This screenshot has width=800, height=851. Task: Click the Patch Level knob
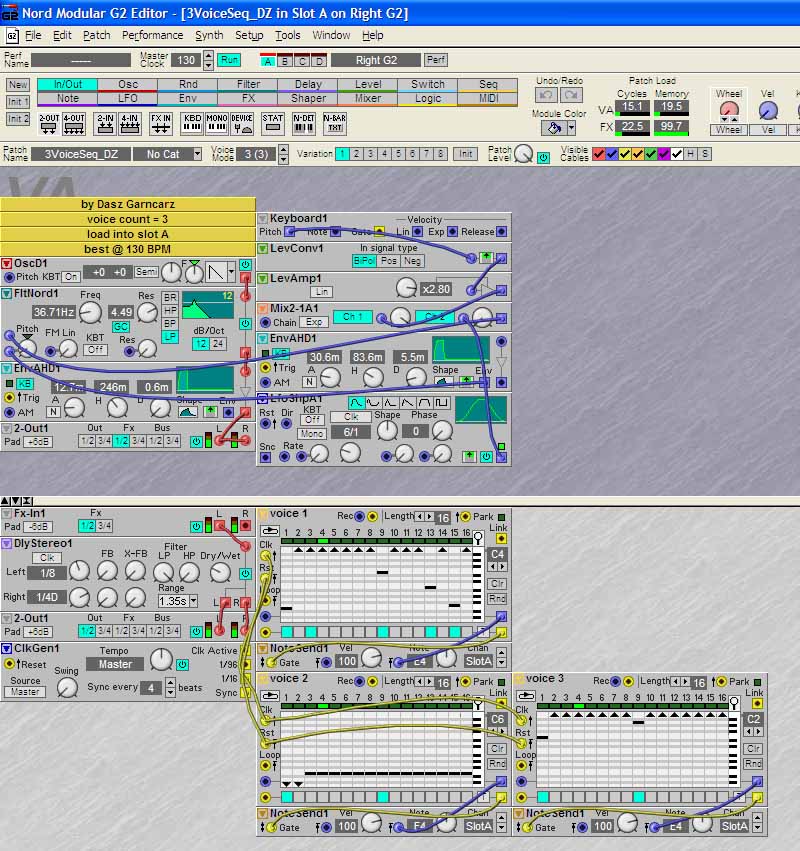[x=524, y=154]
